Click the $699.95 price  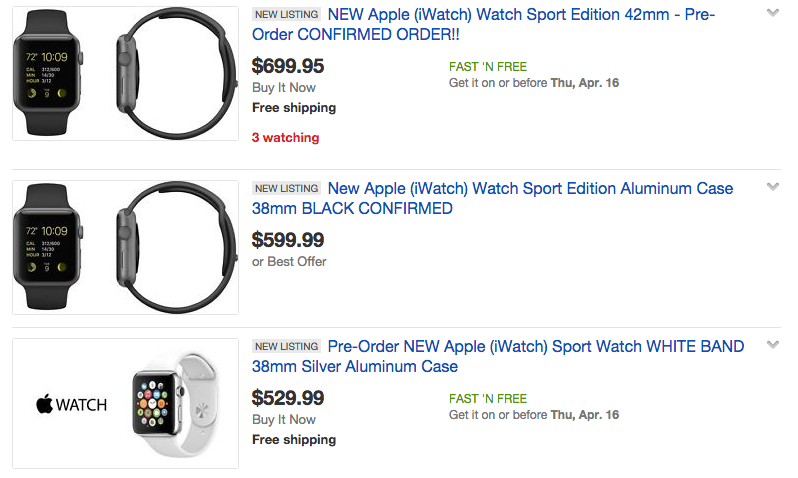coord(288,66)
